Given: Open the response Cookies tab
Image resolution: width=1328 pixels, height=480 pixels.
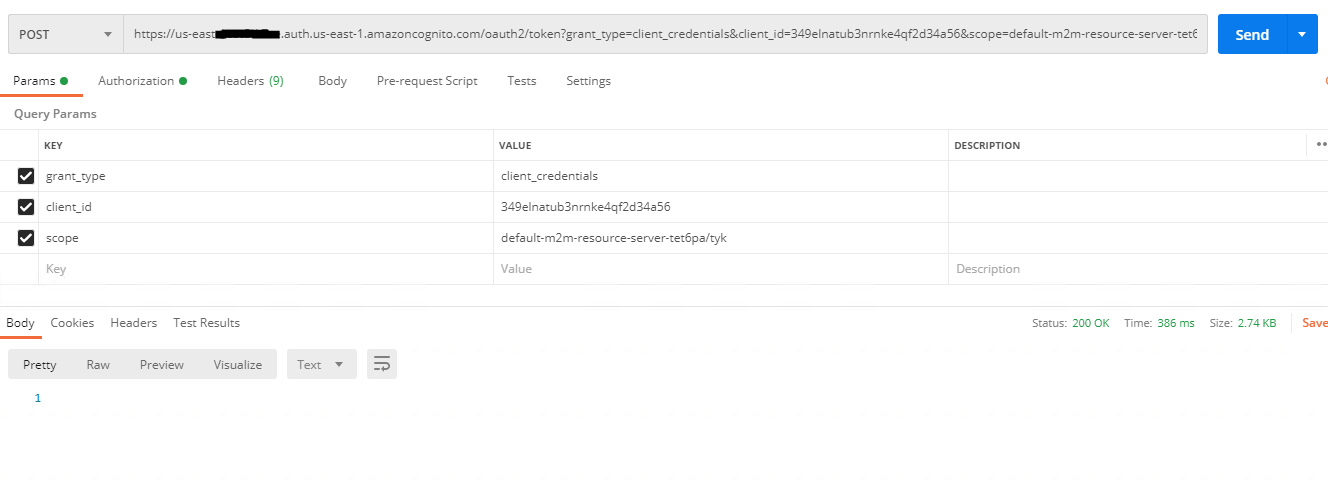Looking at the screenshot, I should coord(72,323).
